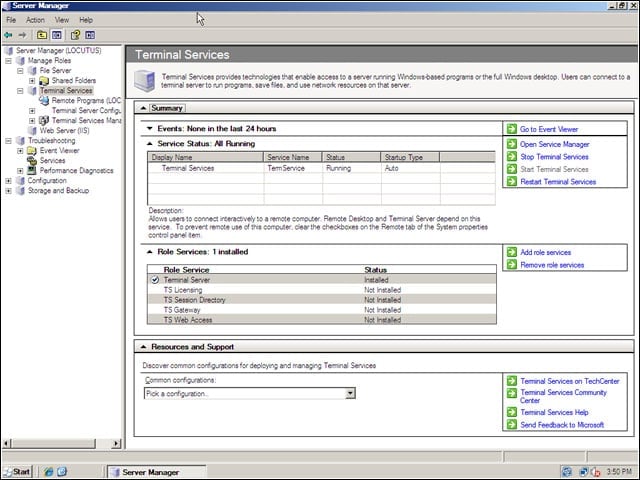Viewport: 640px width, 480px height.
Task: Click the Stop Terminal Services link
Action: 554,157
